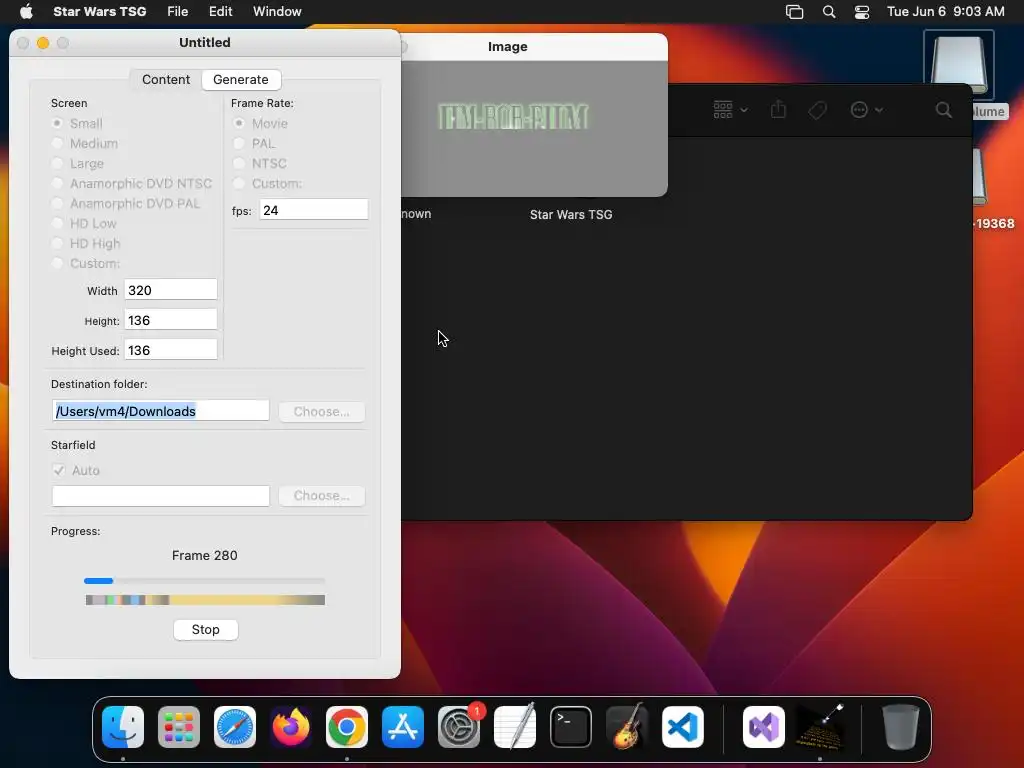Click the fps input field
Screen dimensions: 1024x768
[313, 210]
